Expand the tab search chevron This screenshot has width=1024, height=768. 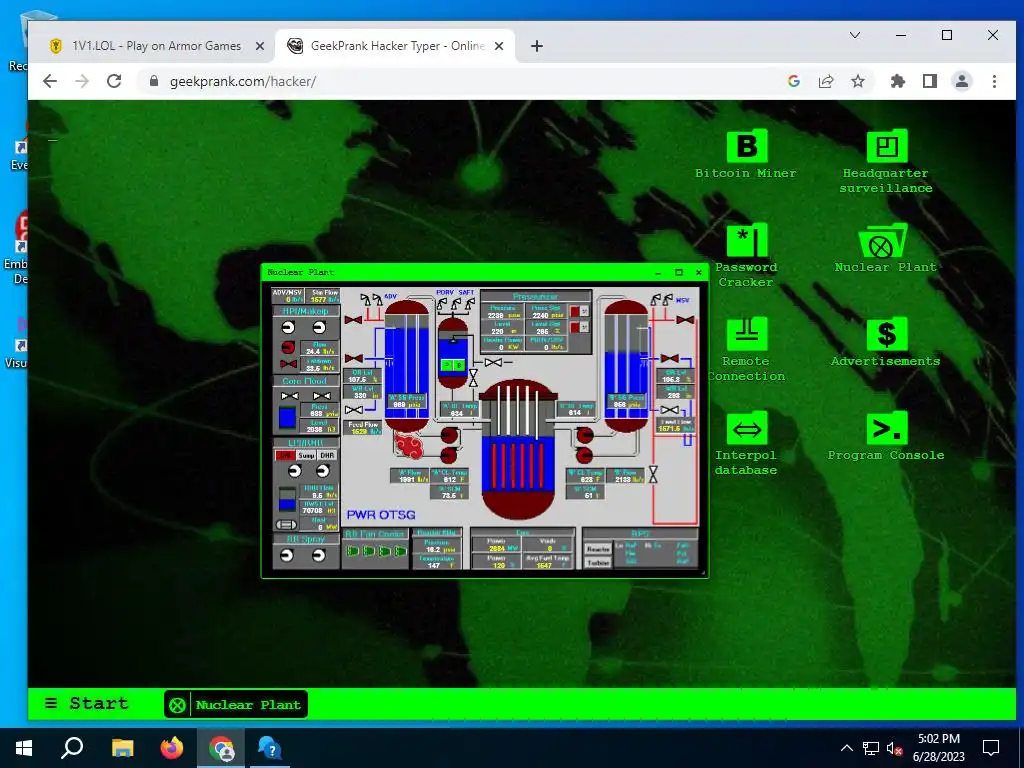coord(854,35)
